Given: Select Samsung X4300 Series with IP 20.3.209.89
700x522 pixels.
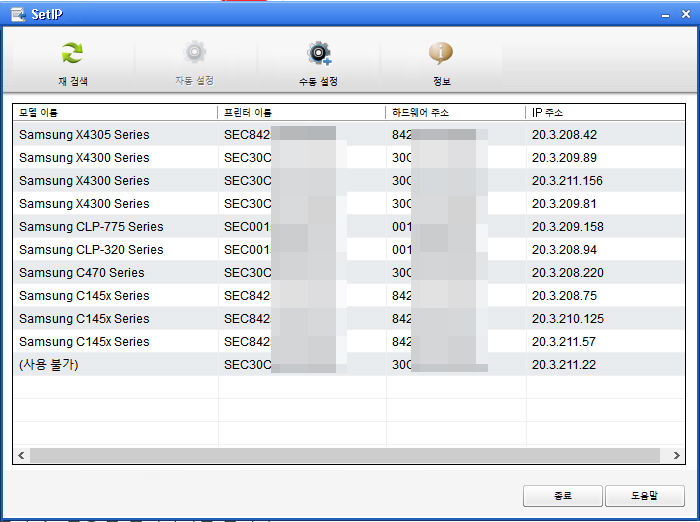Looking at the screenshot, I should [x=349, y=158].
